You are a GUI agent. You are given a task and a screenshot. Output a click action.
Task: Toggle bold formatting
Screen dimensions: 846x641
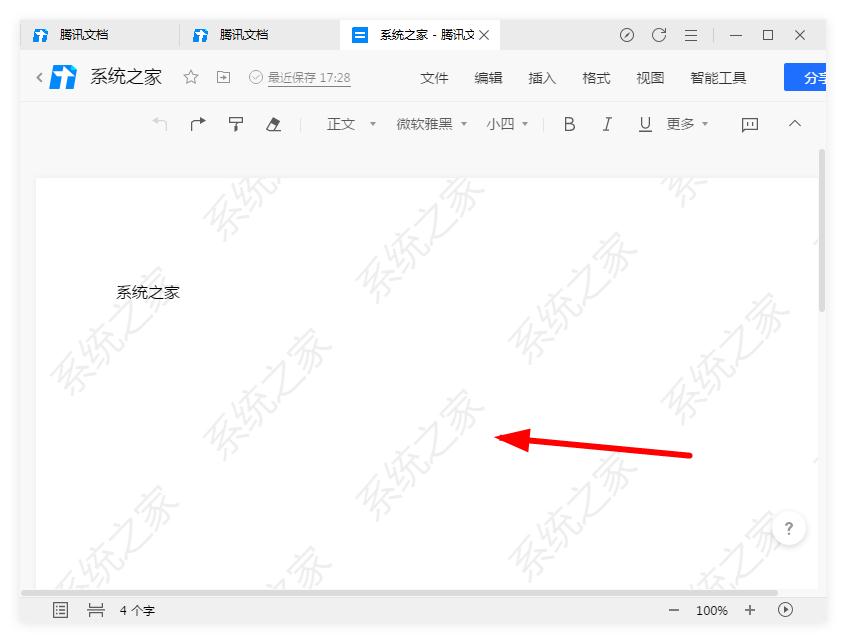pos(569,124)
